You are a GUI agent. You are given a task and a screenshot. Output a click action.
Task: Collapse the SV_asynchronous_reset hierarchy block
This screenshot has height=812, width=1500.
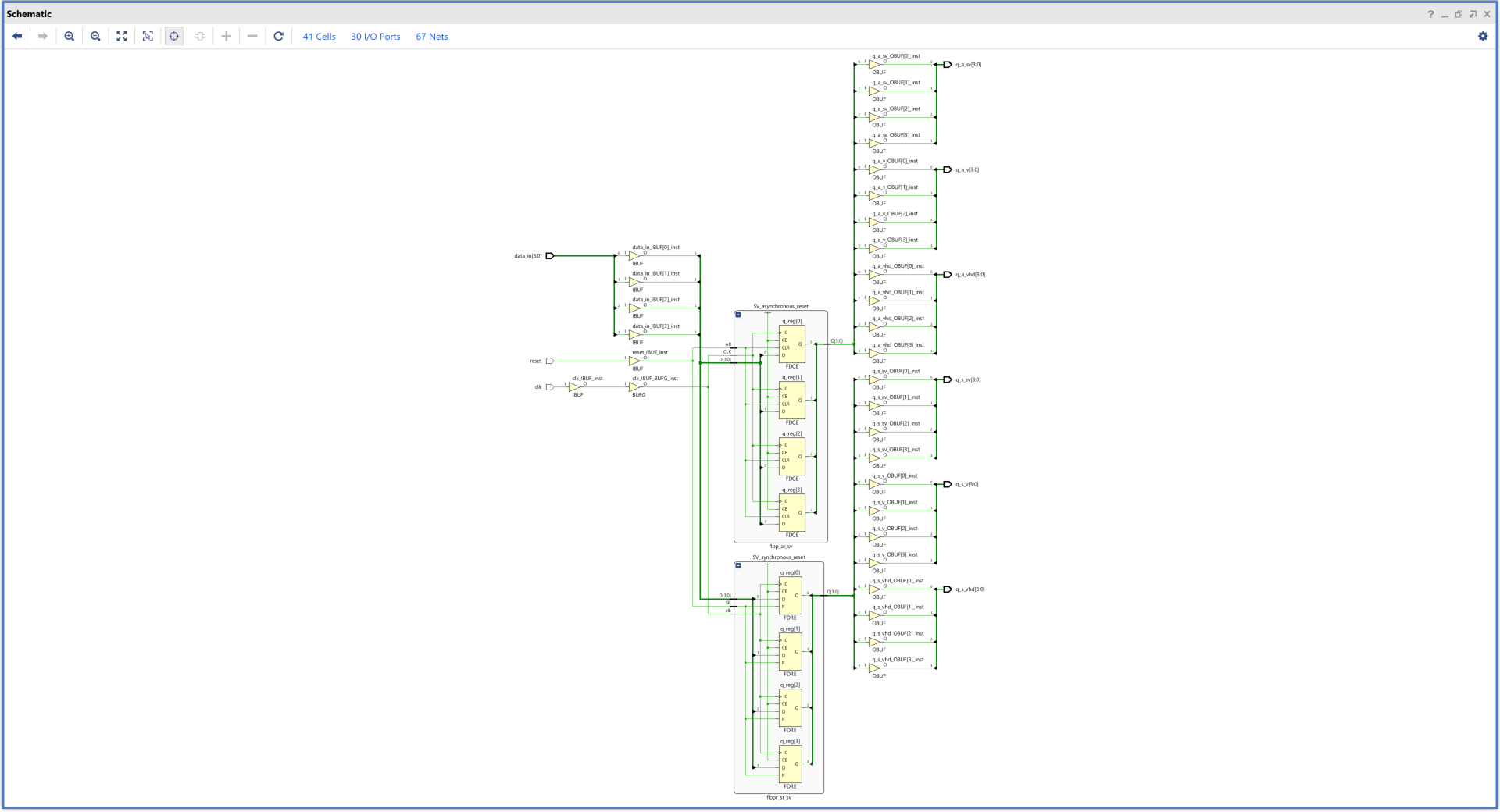click(738, 315)
